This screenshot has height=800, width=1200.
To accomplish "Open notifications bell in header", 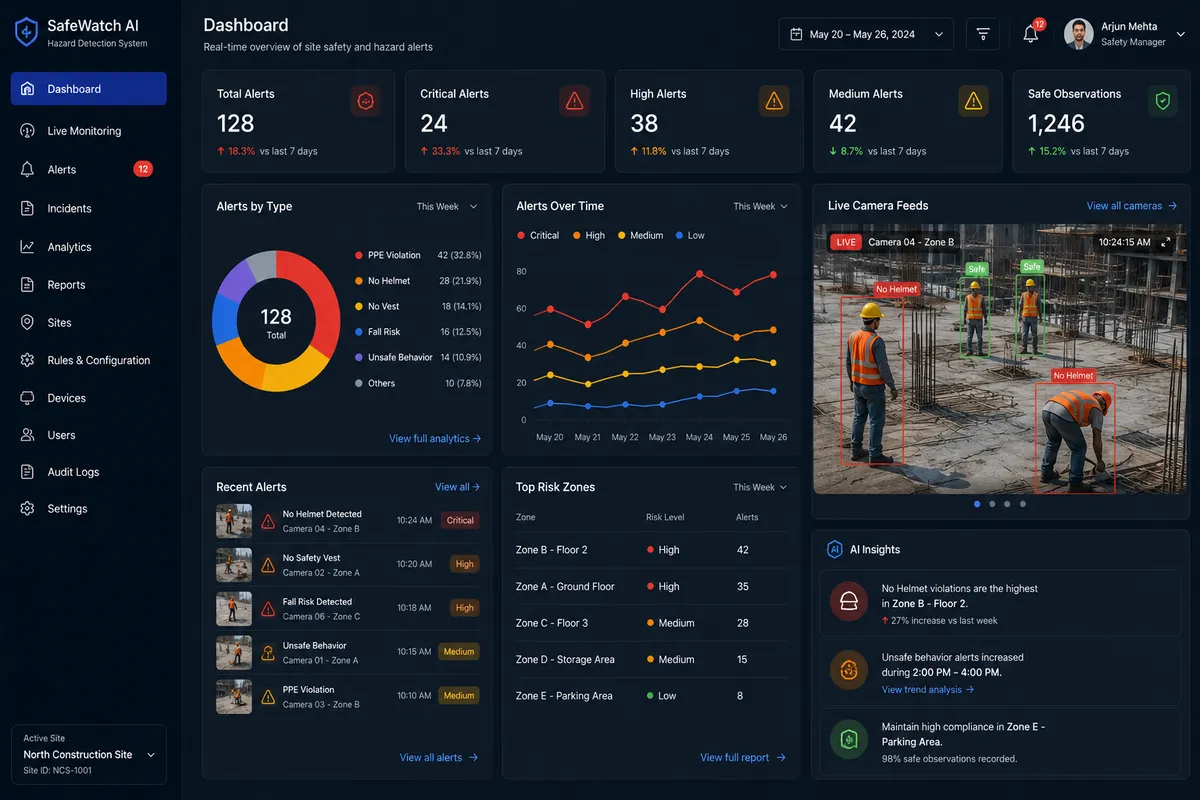I will 1030,34.
